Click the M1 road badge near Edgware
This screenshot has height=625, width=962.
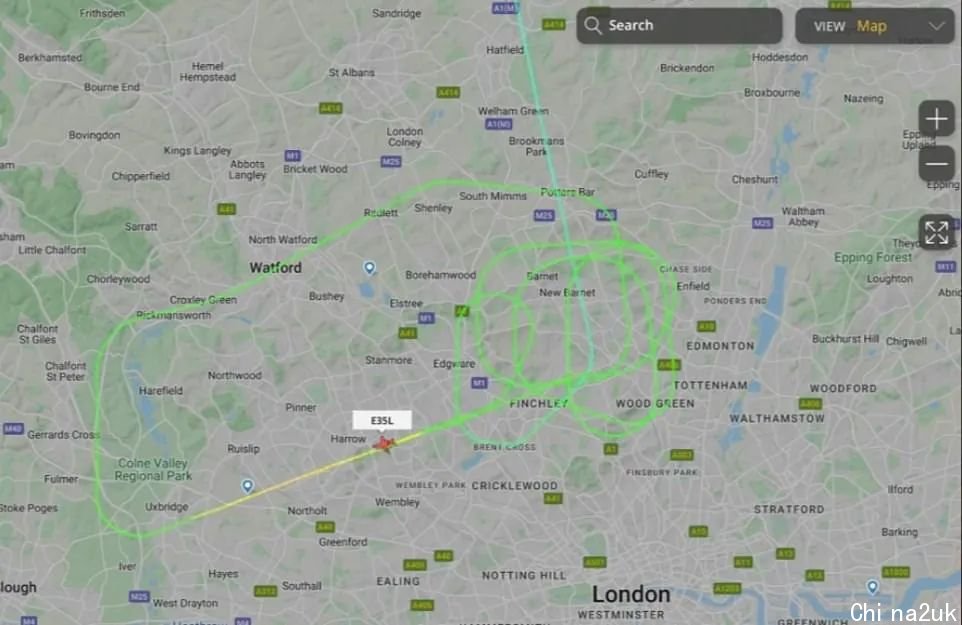click(479, 383)
